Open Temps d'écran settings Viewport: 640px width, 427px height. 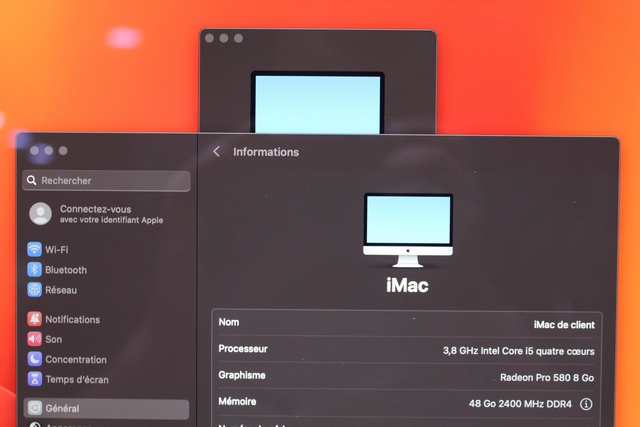coord(106,379)
